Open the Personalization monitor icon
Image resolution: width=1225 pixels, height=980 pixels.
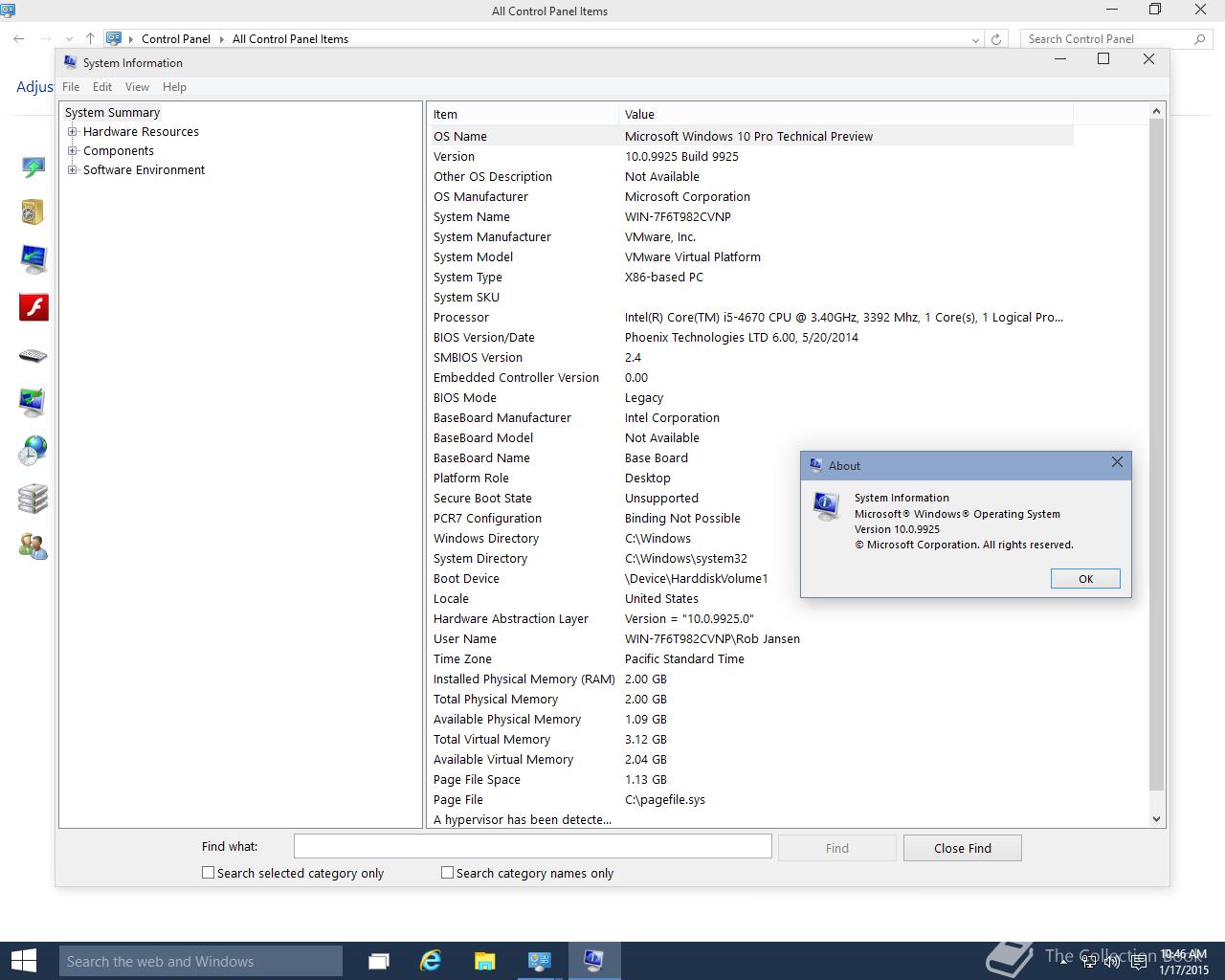click(33, 402)
